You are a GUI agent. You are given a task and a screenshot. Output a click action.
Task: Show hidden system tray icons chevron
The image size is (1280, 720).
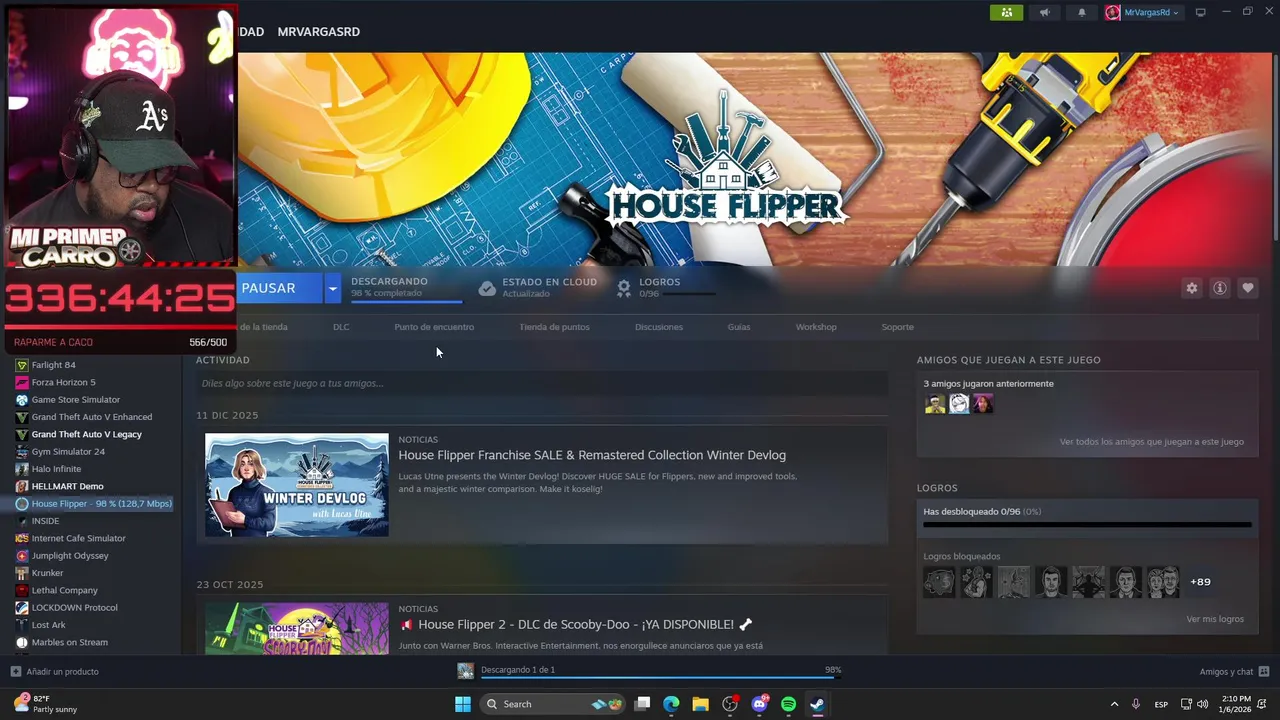click(1114, 704)
